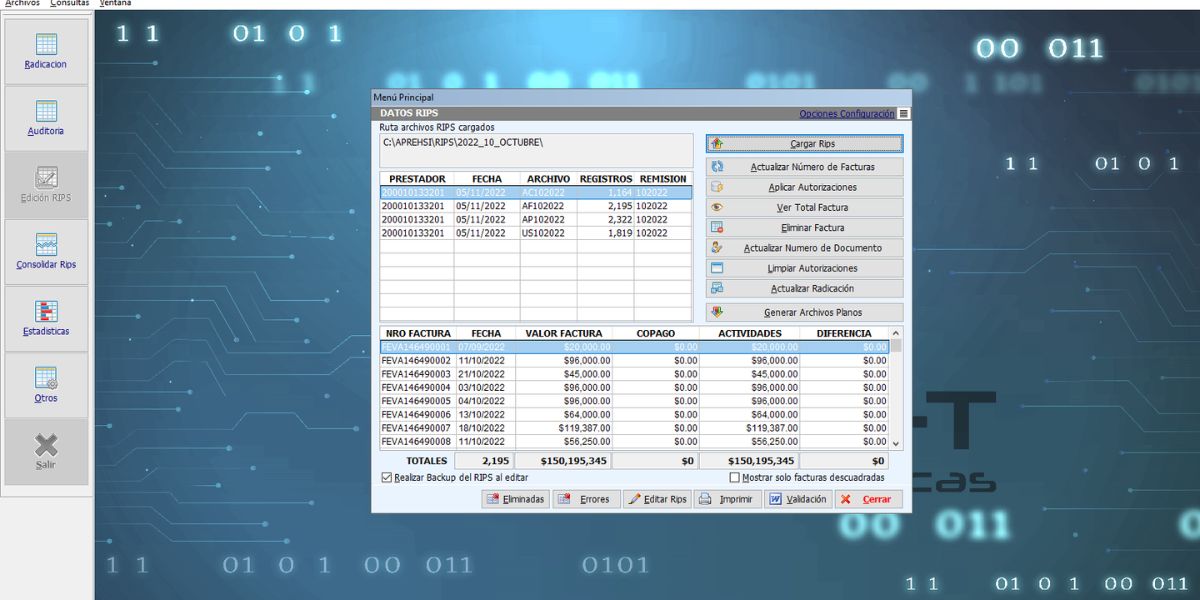Click the Imprimir printer icon
Image resolution: width=1200 pixels, height=600 pixels.
705,499
